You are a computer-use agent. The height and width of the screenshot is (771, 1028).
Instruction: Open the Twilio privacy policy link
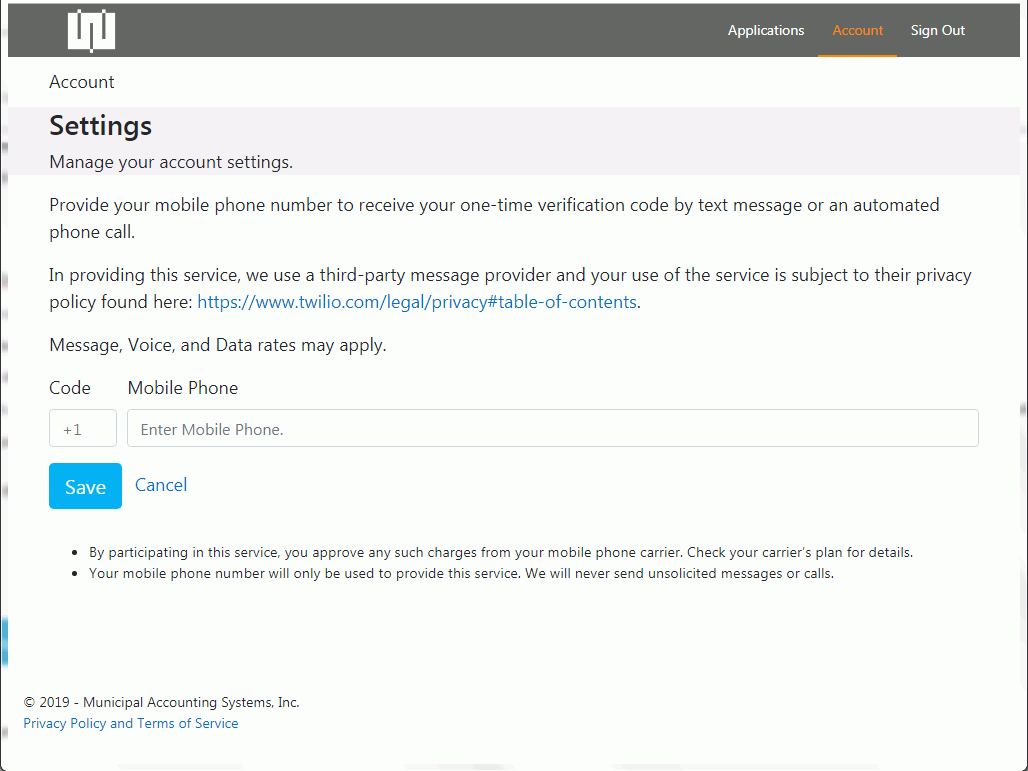click(x=416, y=302)
